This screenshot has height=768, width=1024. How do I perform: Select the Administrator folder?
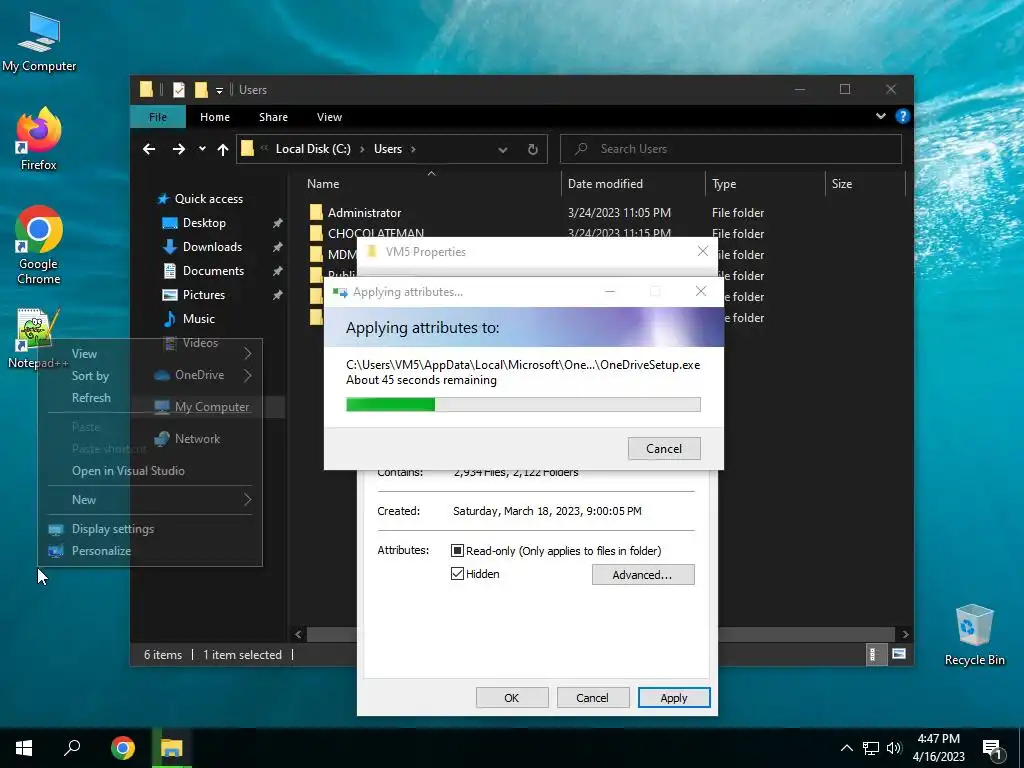coord(364,213)
